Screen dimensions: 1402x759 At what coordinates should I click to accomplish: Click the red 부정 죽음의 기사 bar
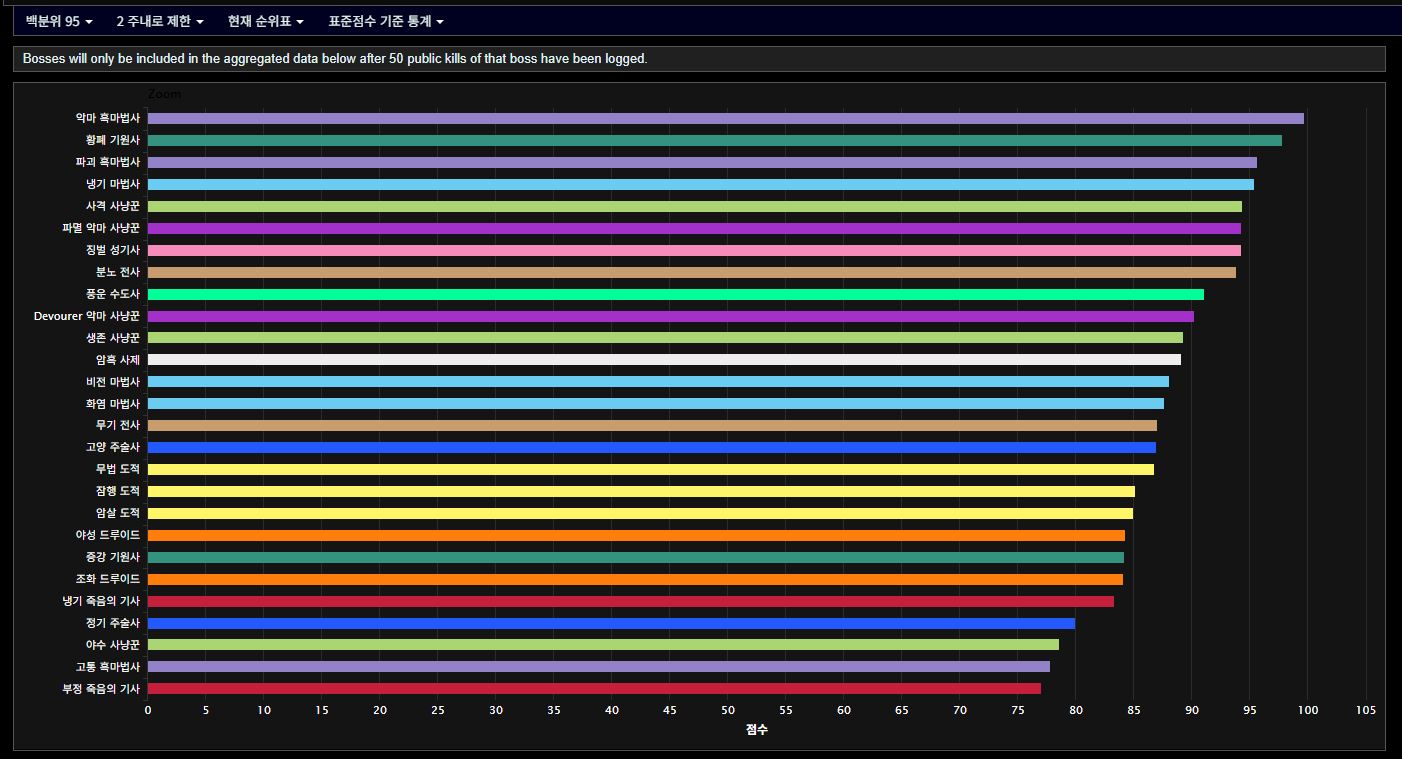pyautogui.click(x=594, y=689)
